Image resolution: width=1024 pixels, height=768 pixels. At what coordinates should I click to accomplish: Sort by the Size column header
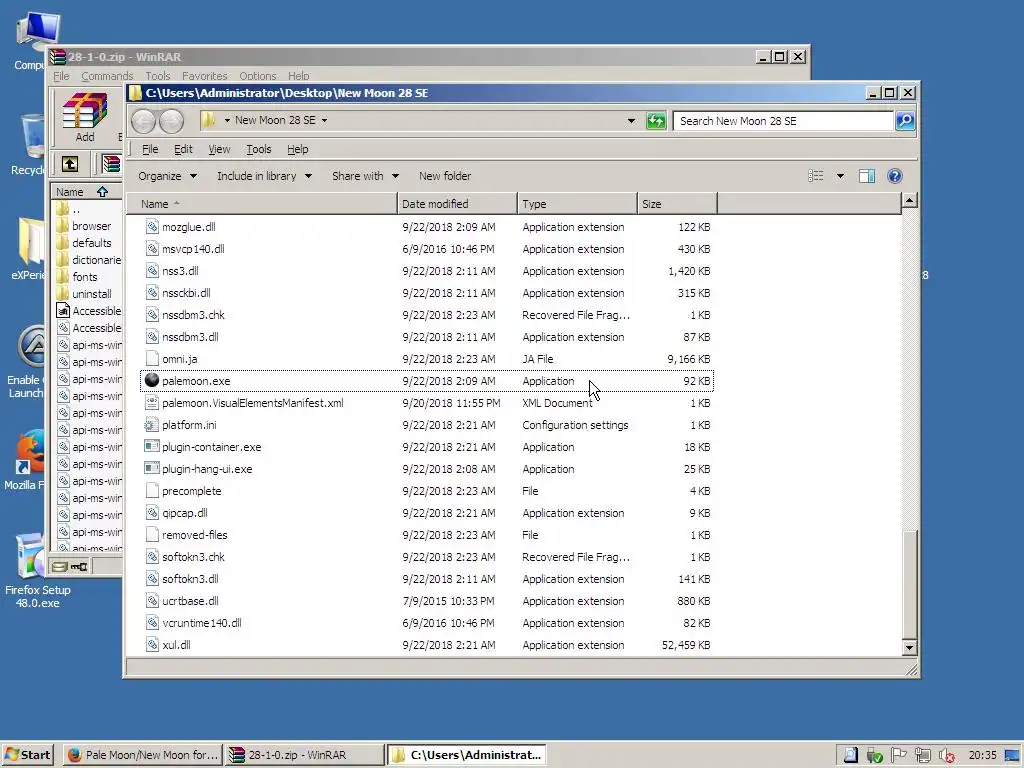[677, 204]
